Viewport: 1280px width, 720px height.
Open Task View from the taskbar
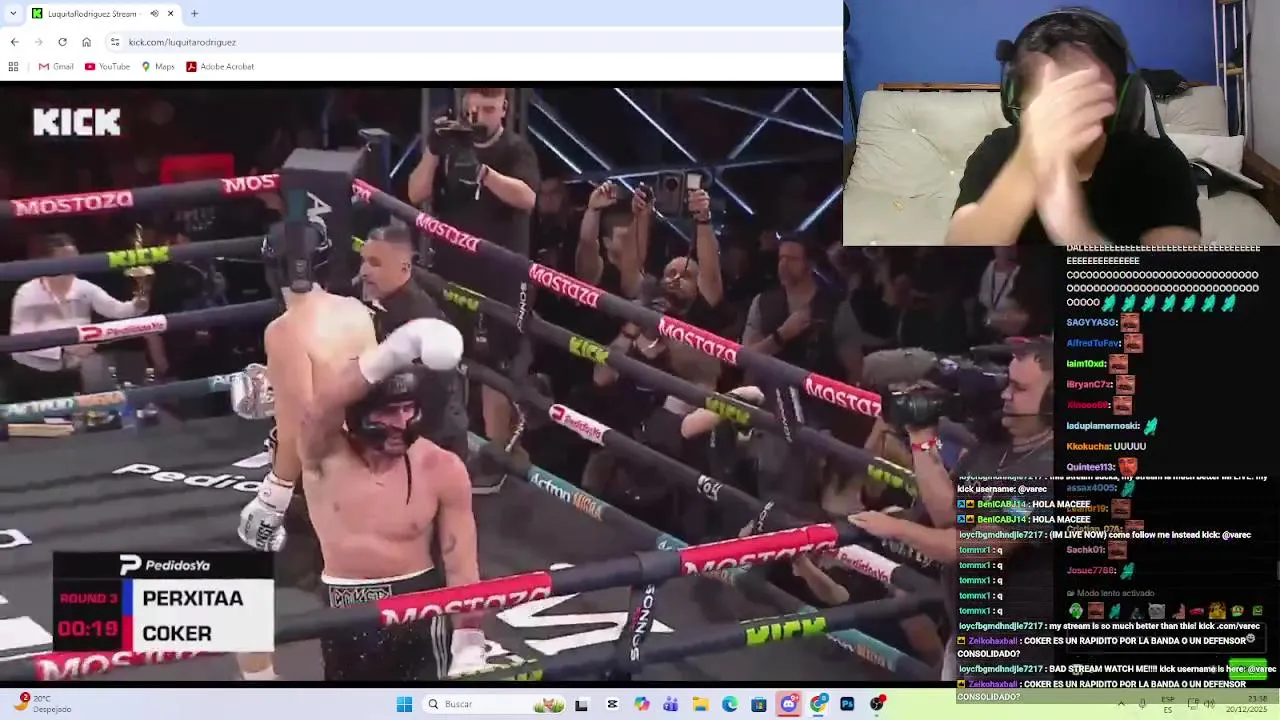point(581,704)
